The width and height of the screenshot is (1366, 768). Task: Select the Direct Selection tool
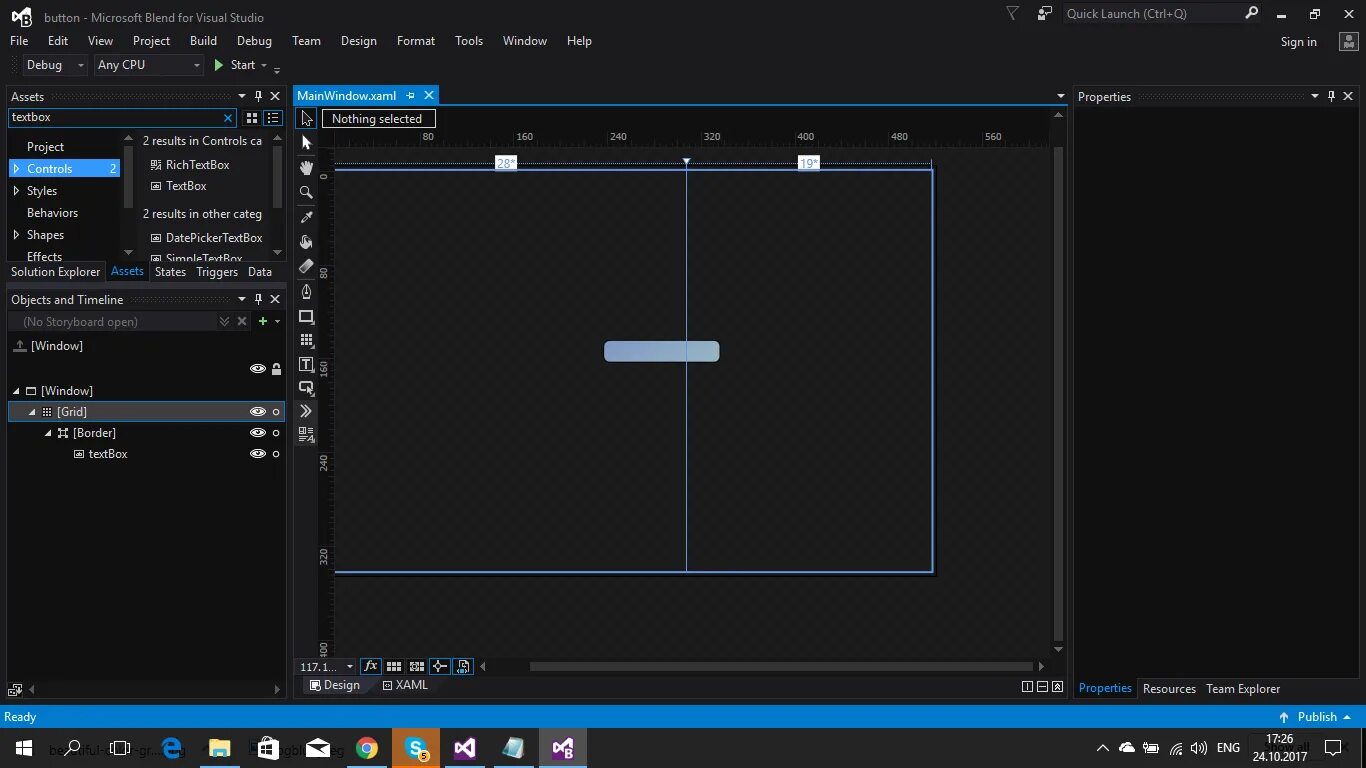[306, 143]
